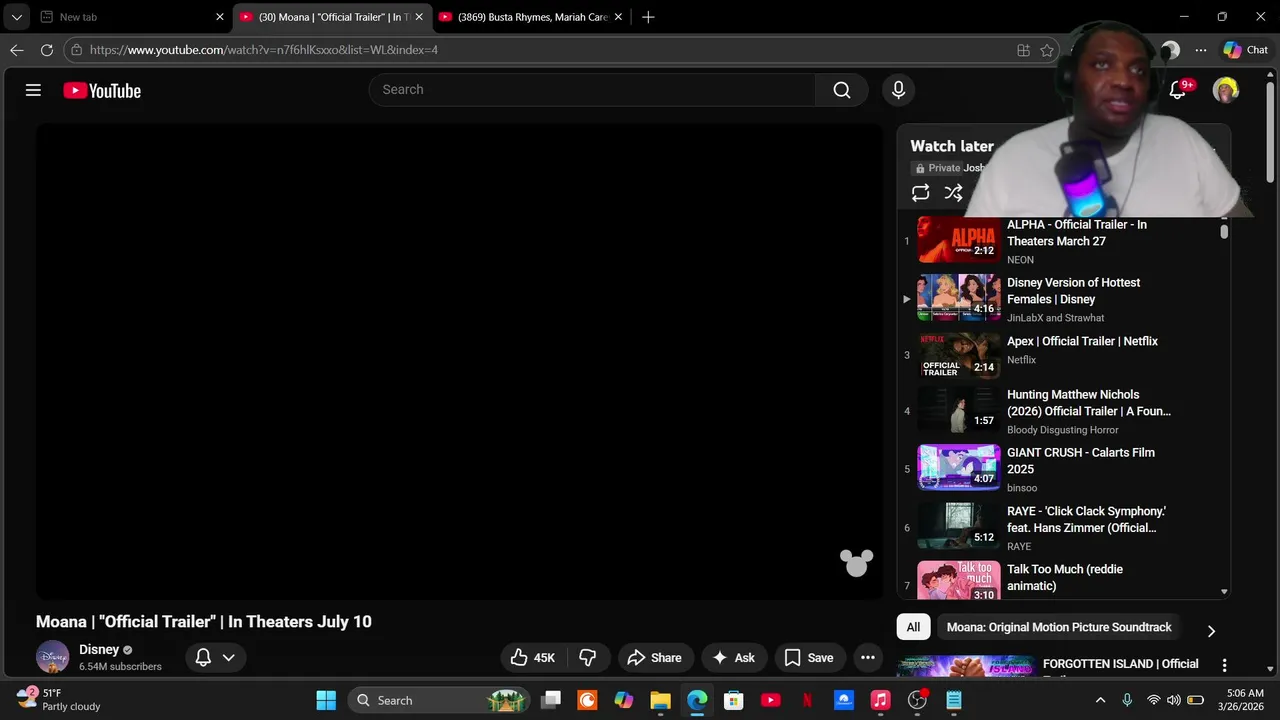Add this page to favorites star
This screenshot has height=720, width=1280.
pyautogui.click(x=1047, y=50)
